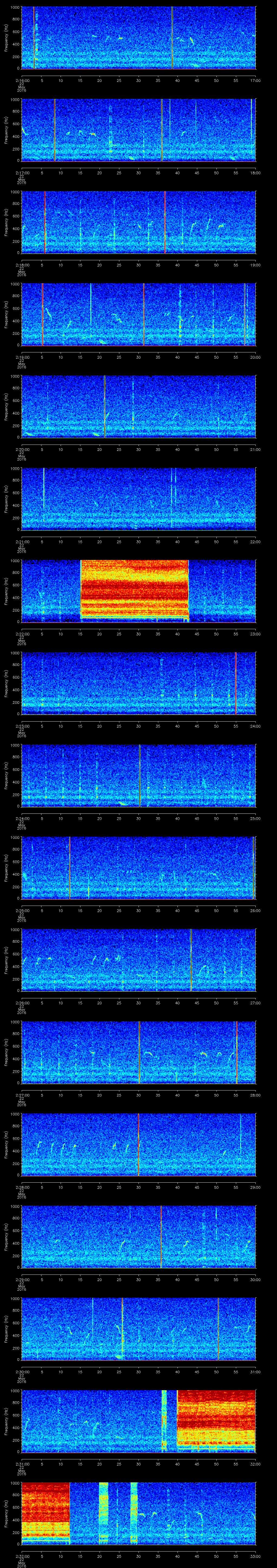The height and width of the screenshot is (1568, 277).
Task: Click the "19:00" time axis label
Action: tap(255, 265)
